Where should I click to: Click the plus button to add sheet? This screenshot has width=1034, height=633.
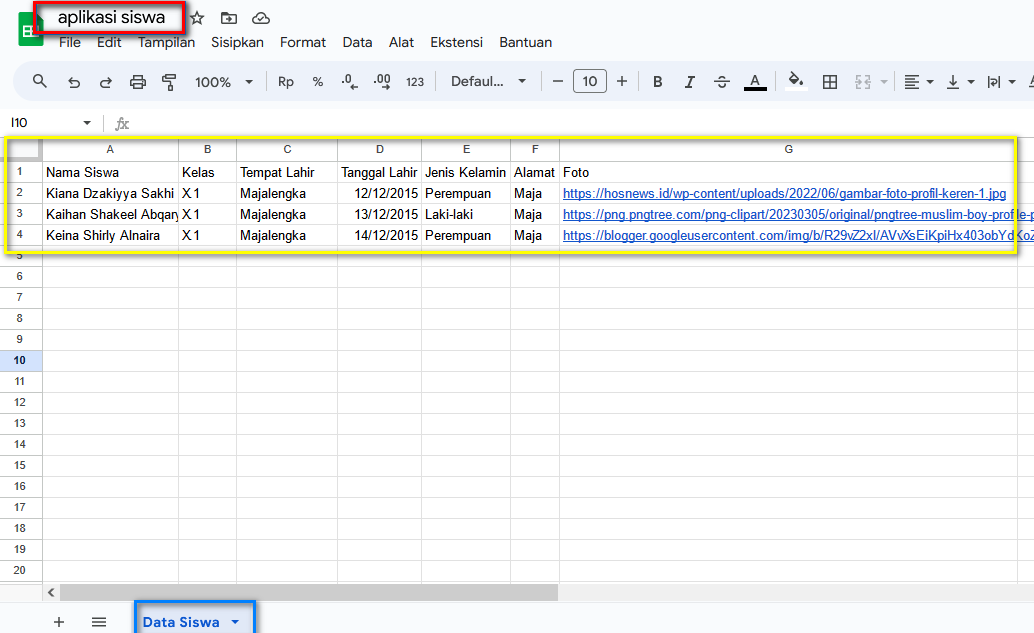point(59,622)
